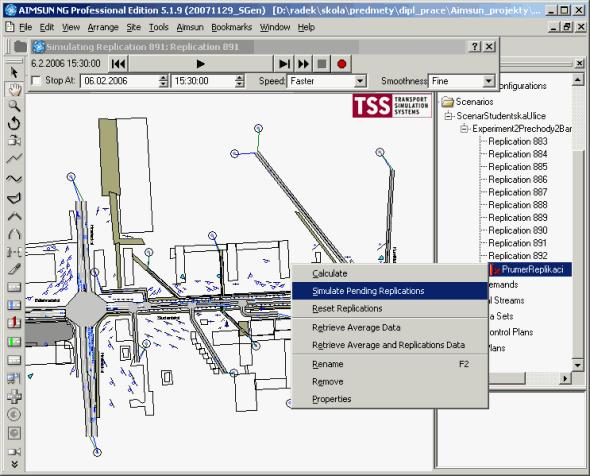590x476 pixels.
Task: Step simulation forward one step
Action: click(x=284, y=64)
